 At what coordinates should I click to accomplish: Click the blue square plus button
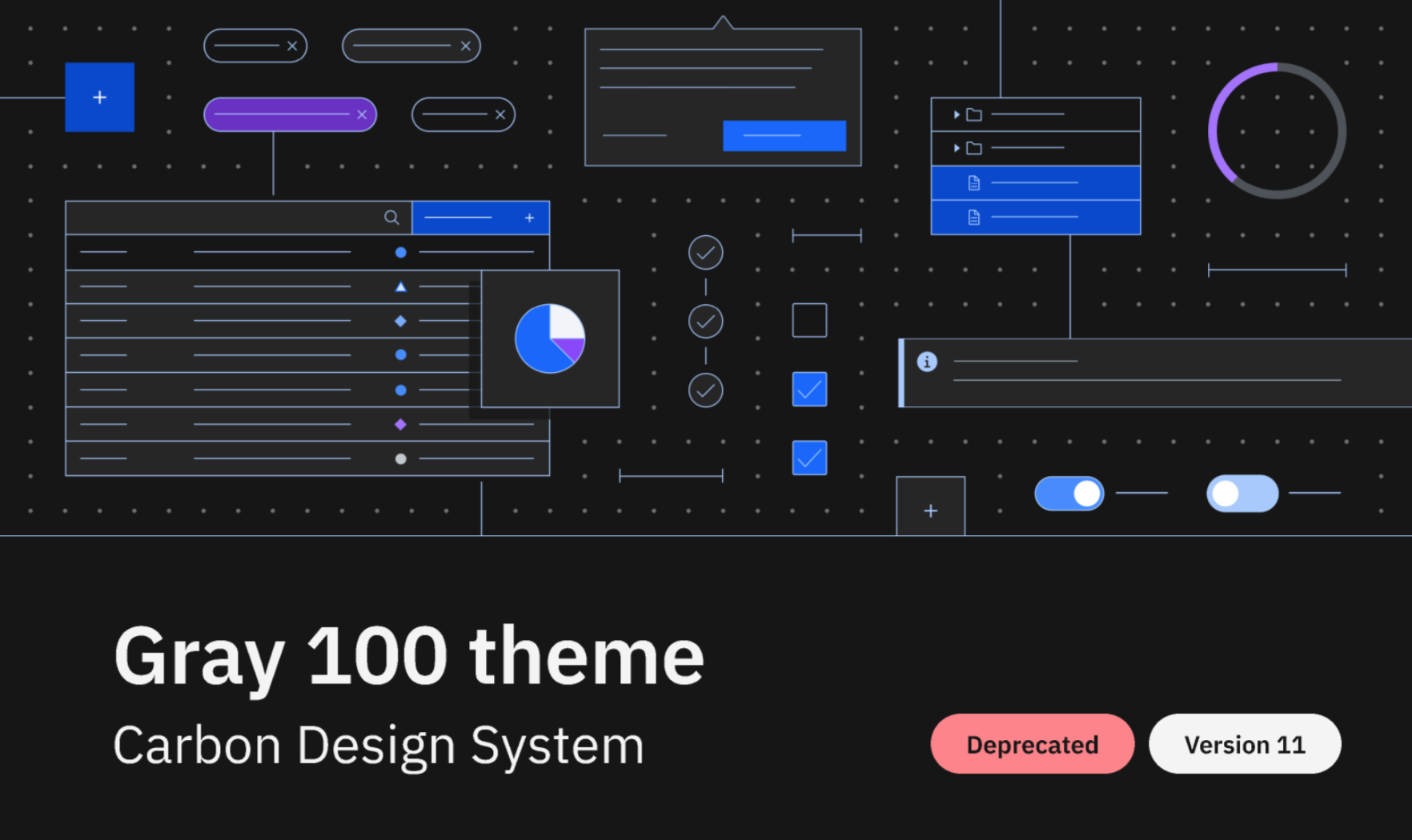click(x=99, y=97)
